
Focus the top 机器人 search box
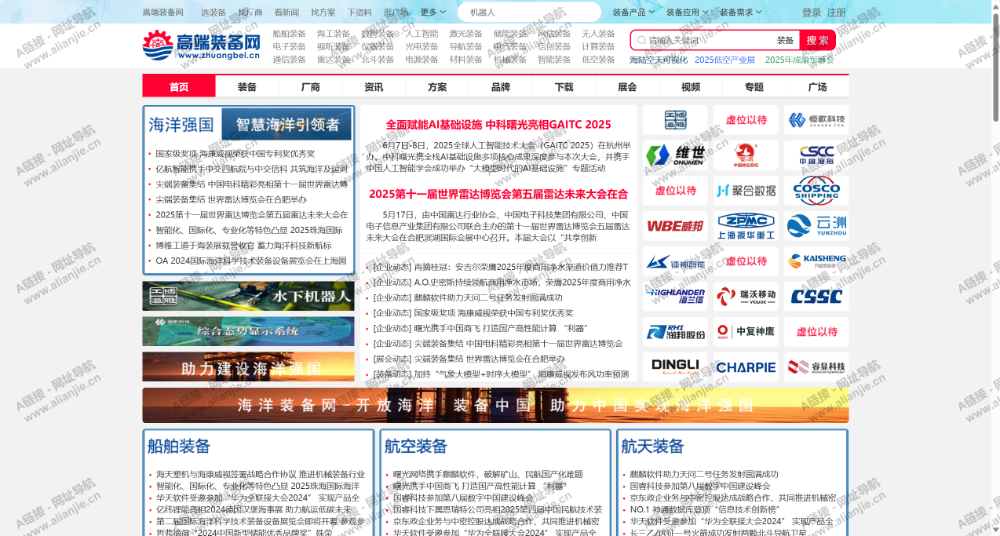point(529,12)
